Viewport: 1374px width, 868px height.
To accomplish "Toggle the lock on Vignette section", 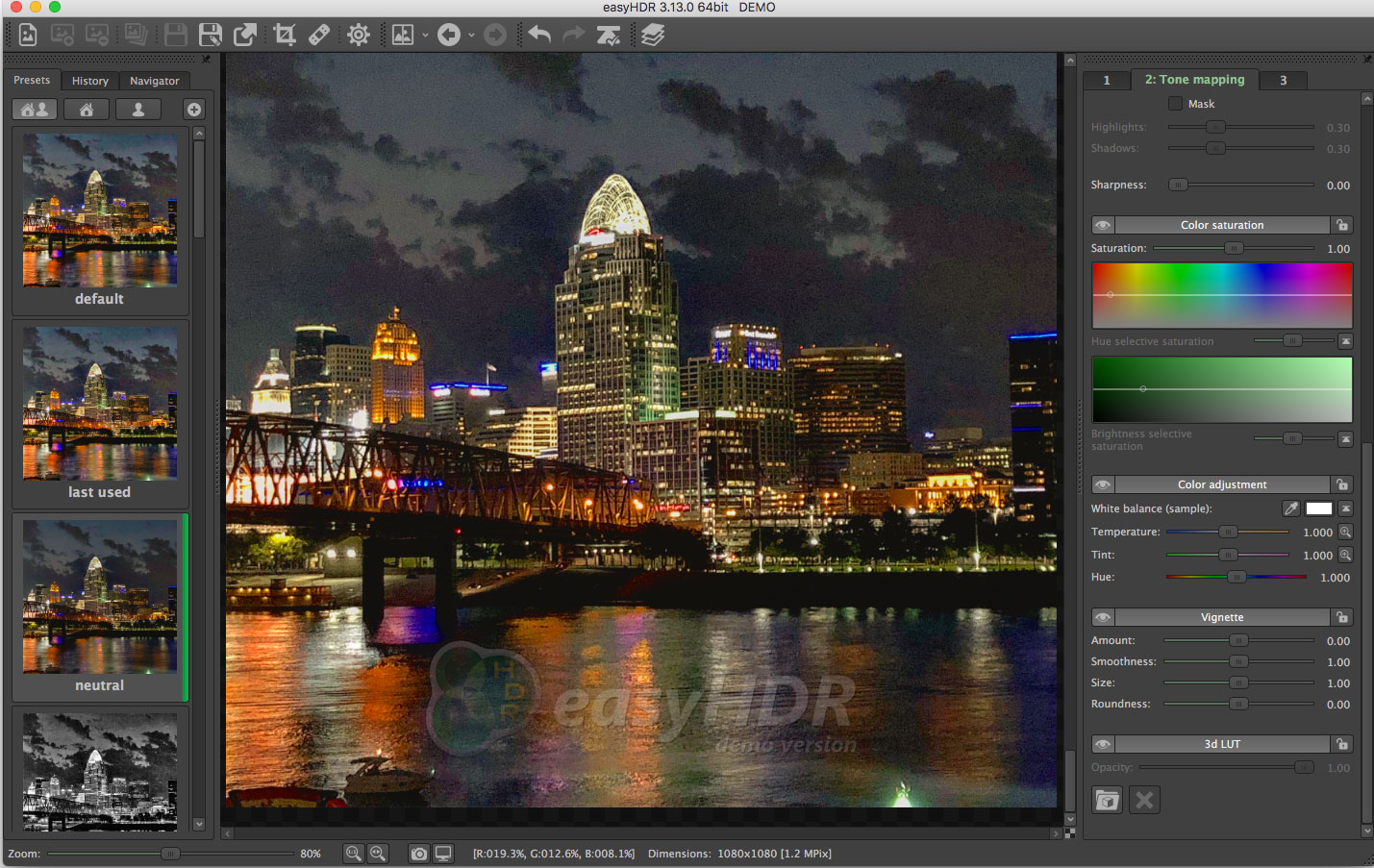I will click(x=1342, y=617).
